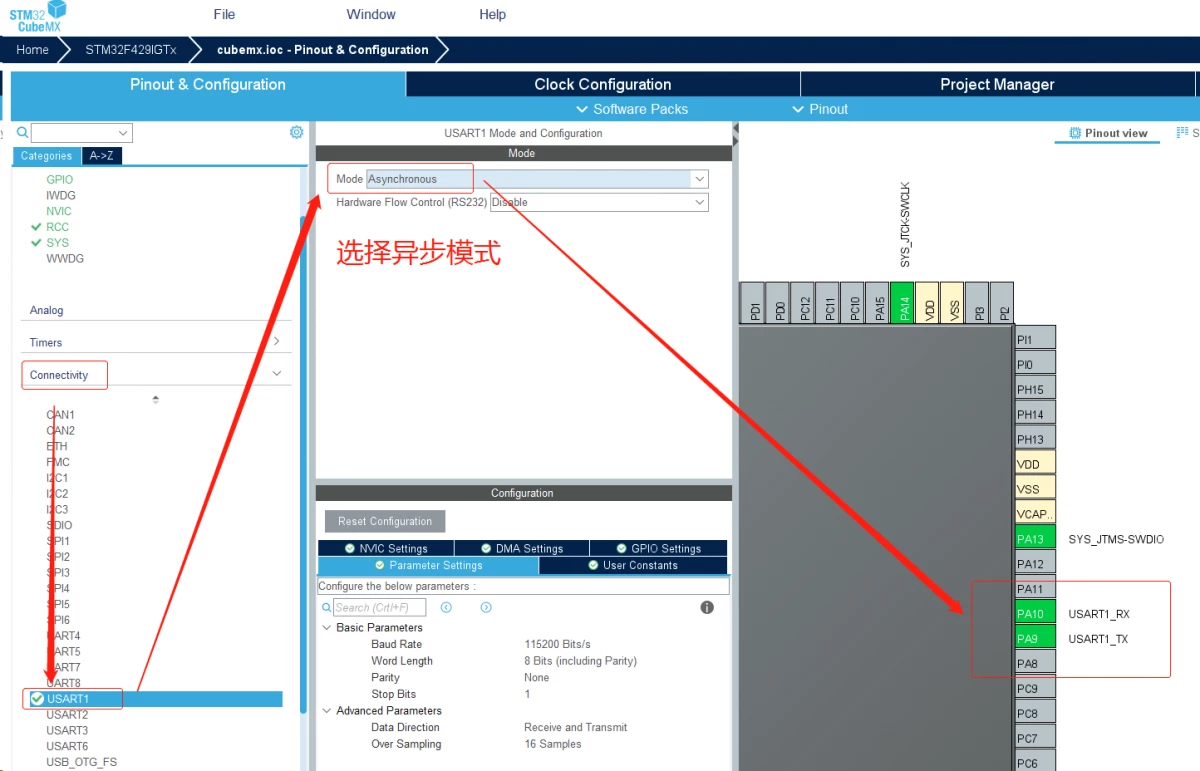1200x771 pixels.
Task: Go to previous parameter search result
Action: tap(446, 607)
